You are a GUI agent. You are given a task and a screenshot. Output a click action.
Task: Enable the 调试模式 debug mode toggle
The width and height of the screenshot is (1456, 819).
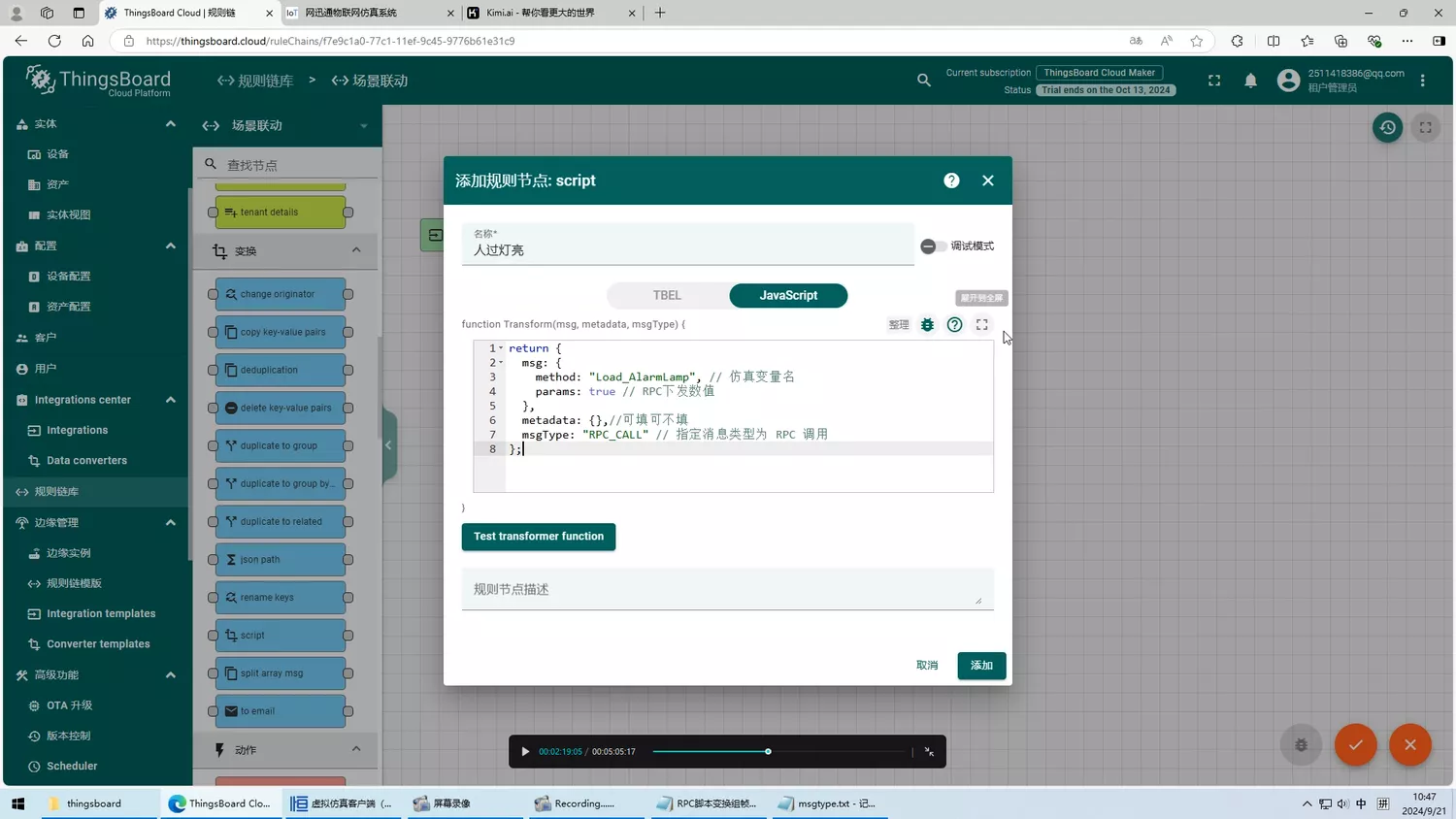point(933,246)
